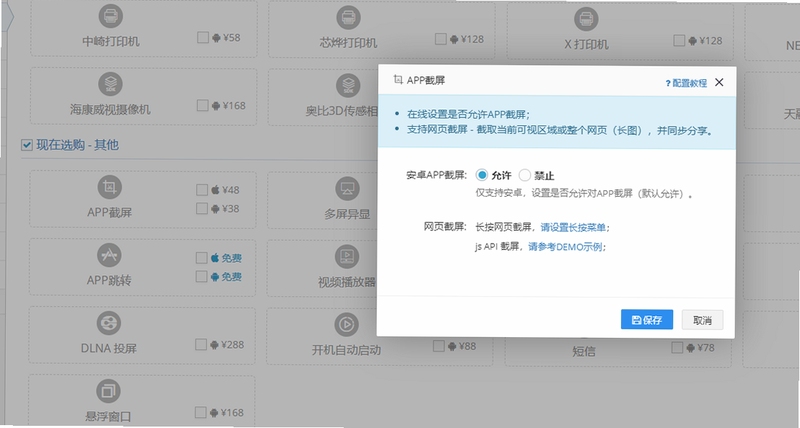The image size is (800, 428).
Task: Open the X打印机 printer icon
Action: click(x=586, y=20)
